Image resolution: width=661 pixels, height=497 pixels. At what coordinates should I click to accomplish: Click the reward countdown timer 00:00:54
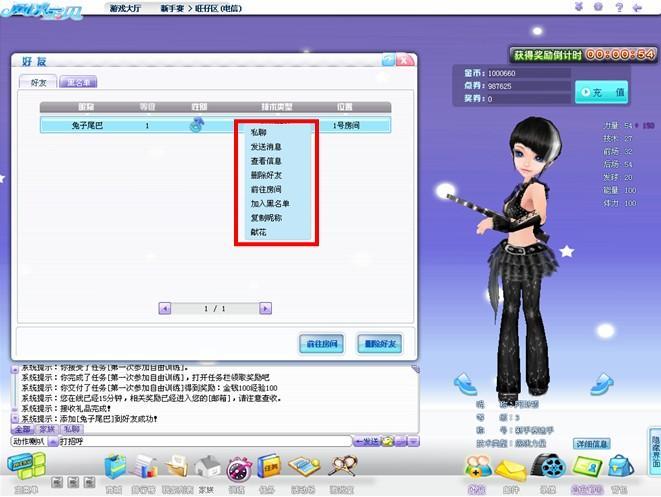(621, 54)
